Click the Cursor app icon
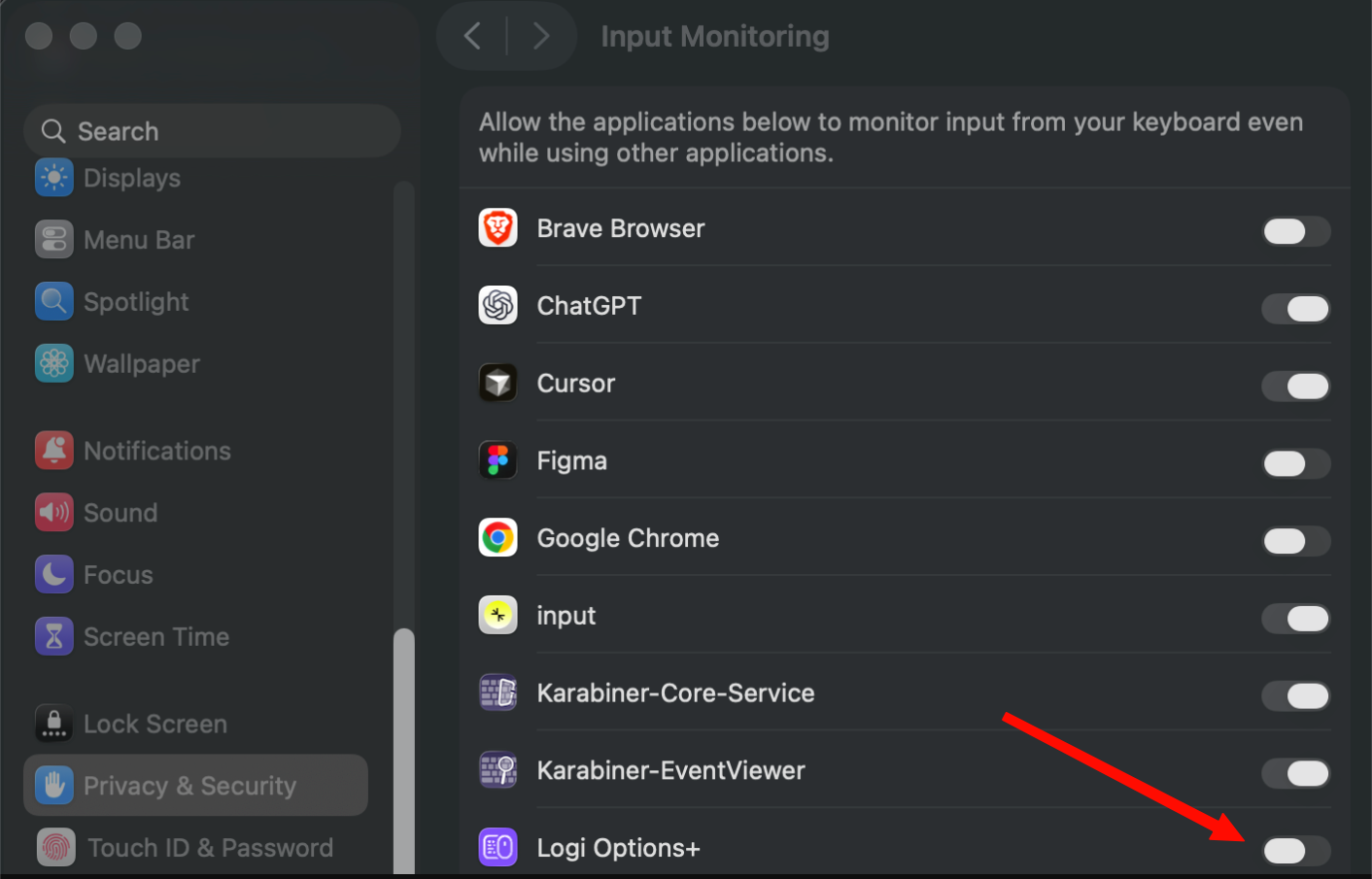Image resolution: width=1372 pixels, height=879 pixels. [497, 384]
